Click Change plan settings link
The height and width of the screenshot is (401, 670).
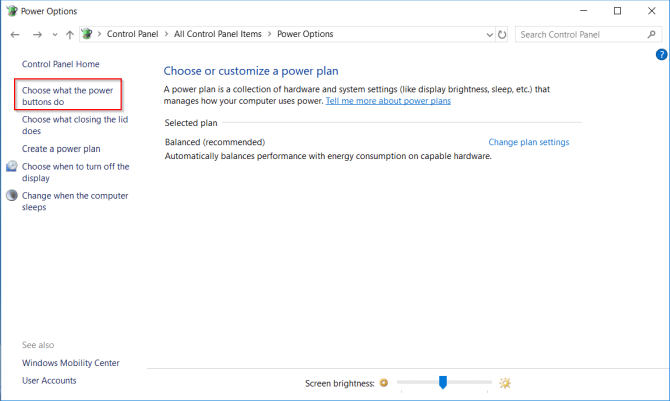coord(528,142)
